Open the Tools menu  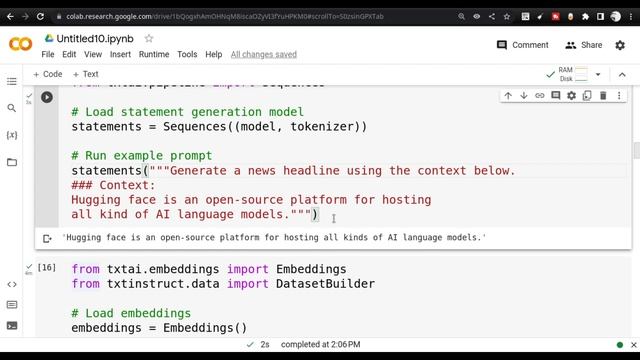[187, 54]
